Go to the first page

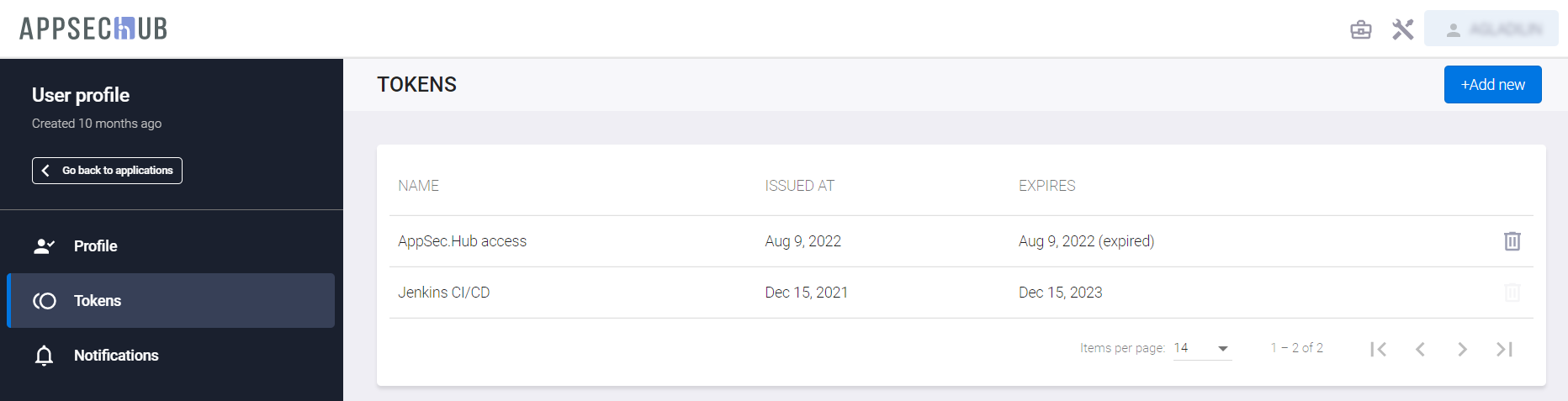tap(1378, 349)
